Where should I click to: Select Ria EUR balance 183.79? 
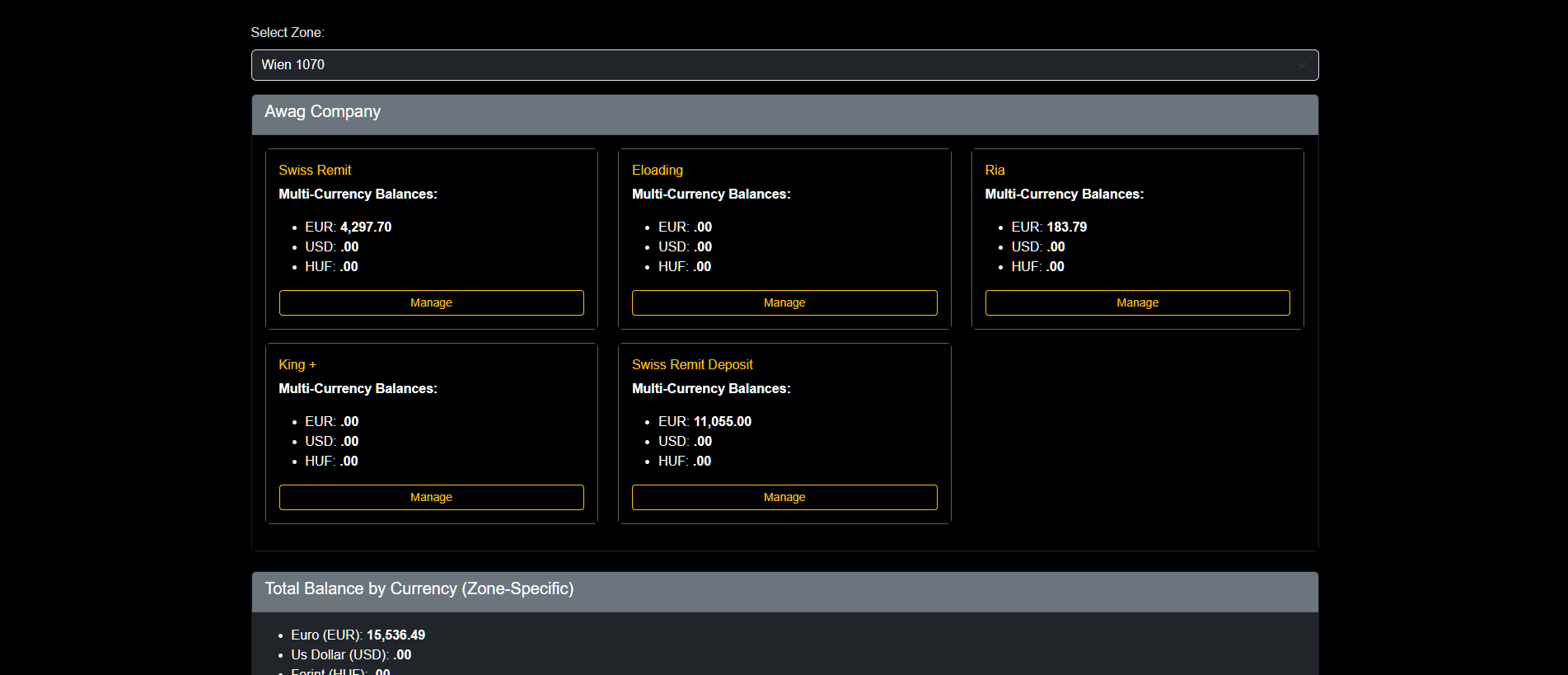pyautogui.click(x=1067, y=227)
